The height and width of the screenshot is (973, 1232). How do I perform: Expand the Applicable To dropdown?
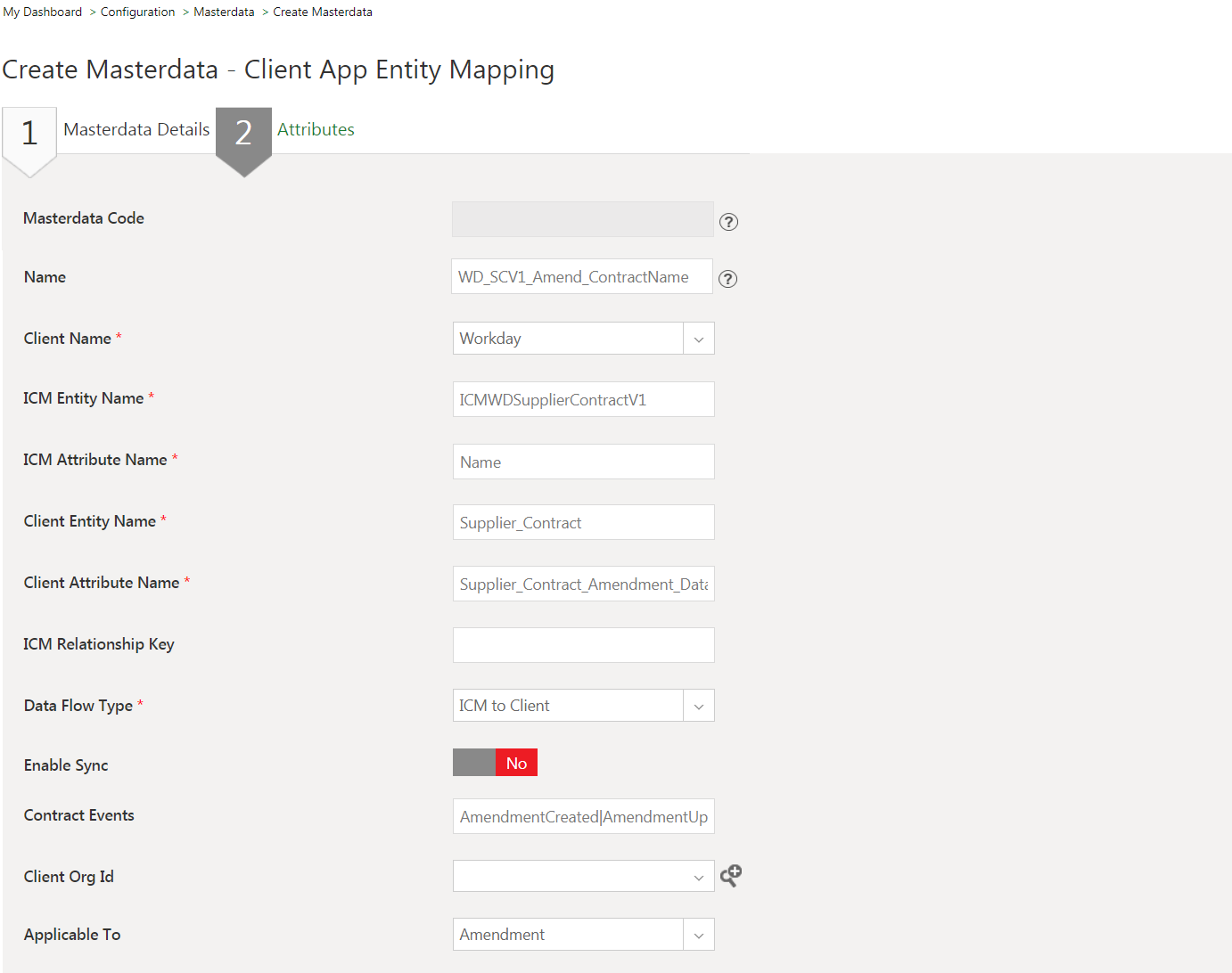(x=698, y=935)
